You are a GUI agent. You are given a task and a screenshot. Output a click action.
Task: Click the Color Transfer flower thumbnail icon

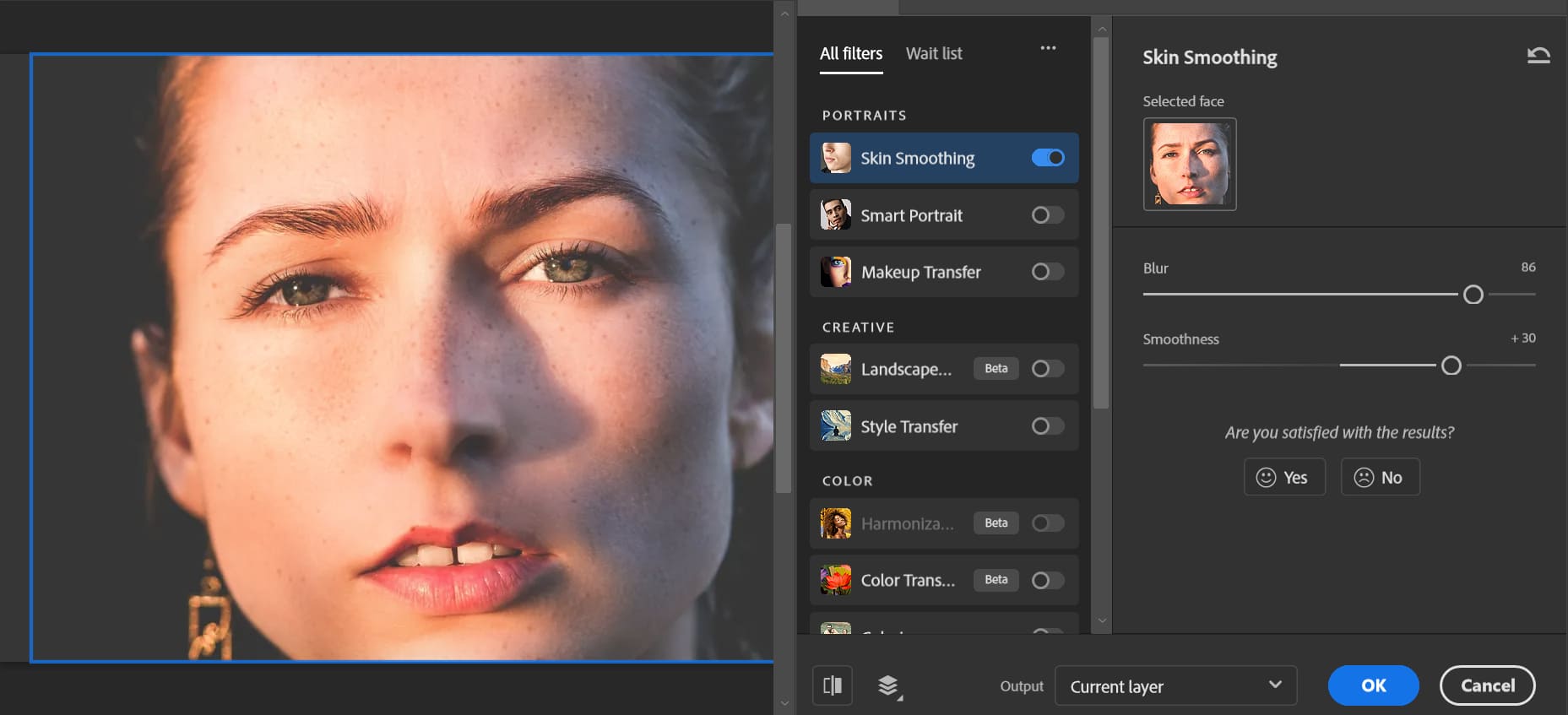836,580
